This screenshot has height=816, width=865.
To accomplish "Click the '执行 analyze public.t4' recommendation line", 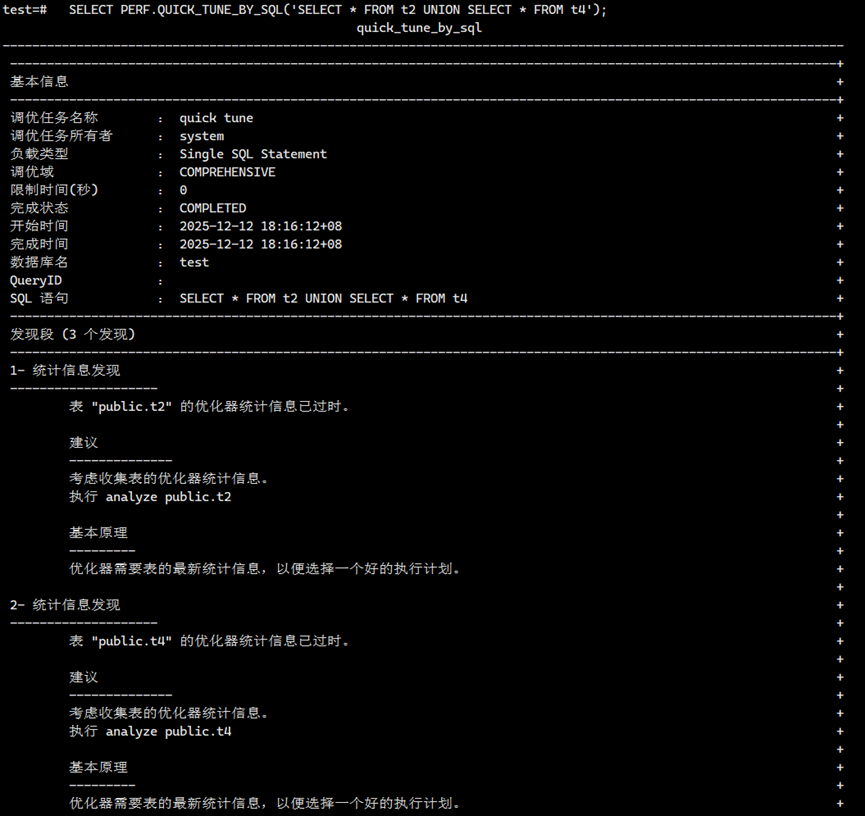I will tap(150, 731).
